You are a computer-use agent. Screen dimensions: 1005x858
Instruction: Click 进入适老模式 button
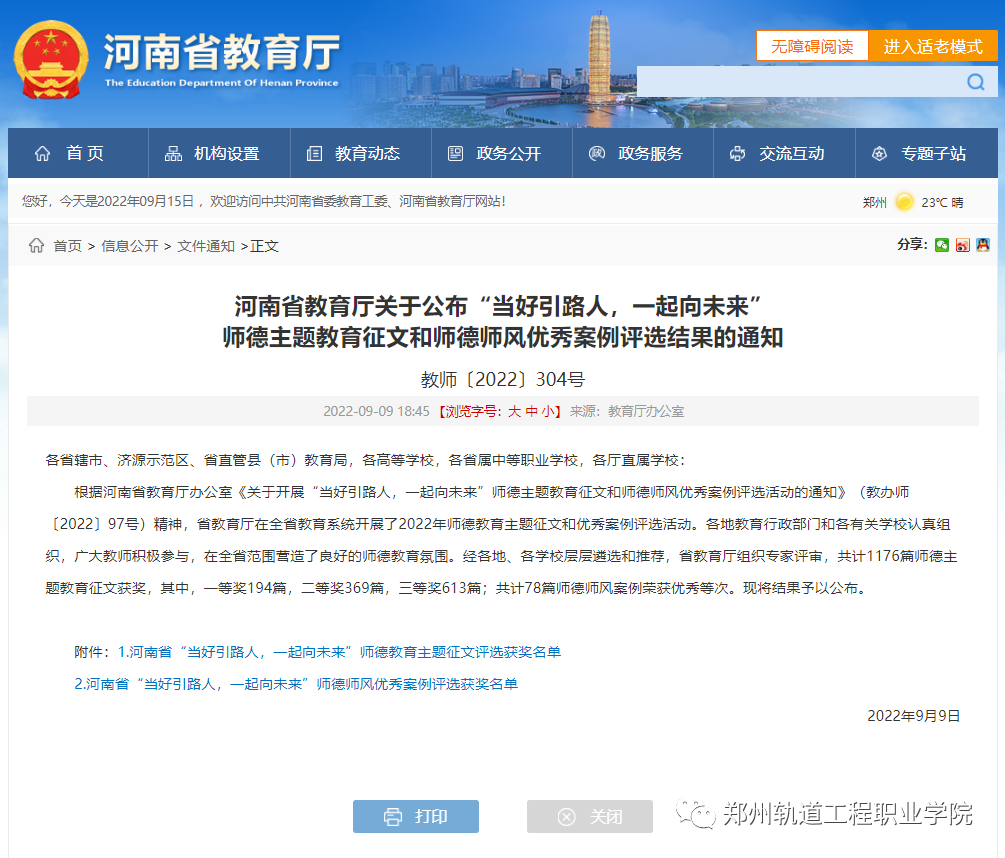pyautogui.click(x=933, y=46)
